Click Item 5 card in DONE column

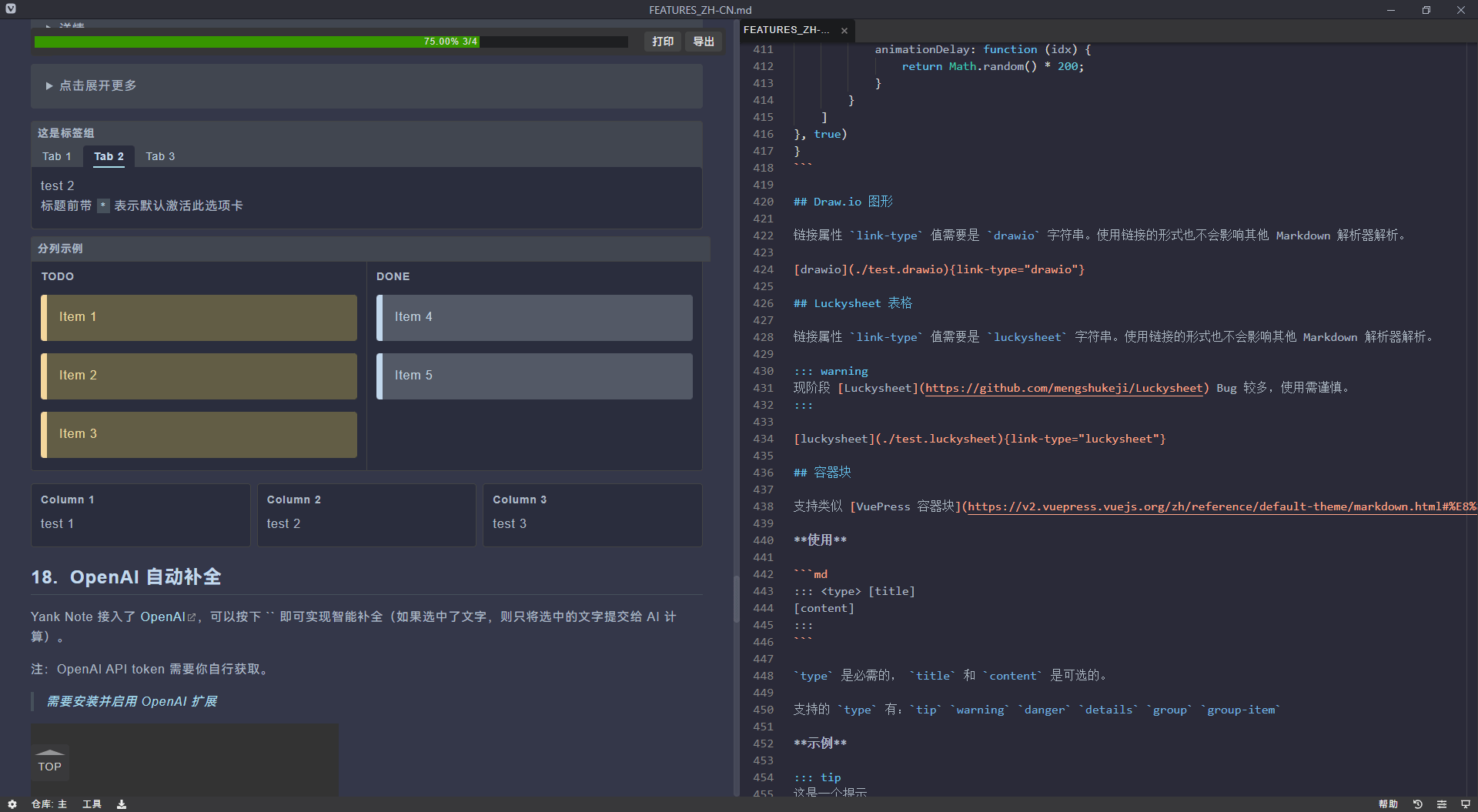tap(534, 376)
